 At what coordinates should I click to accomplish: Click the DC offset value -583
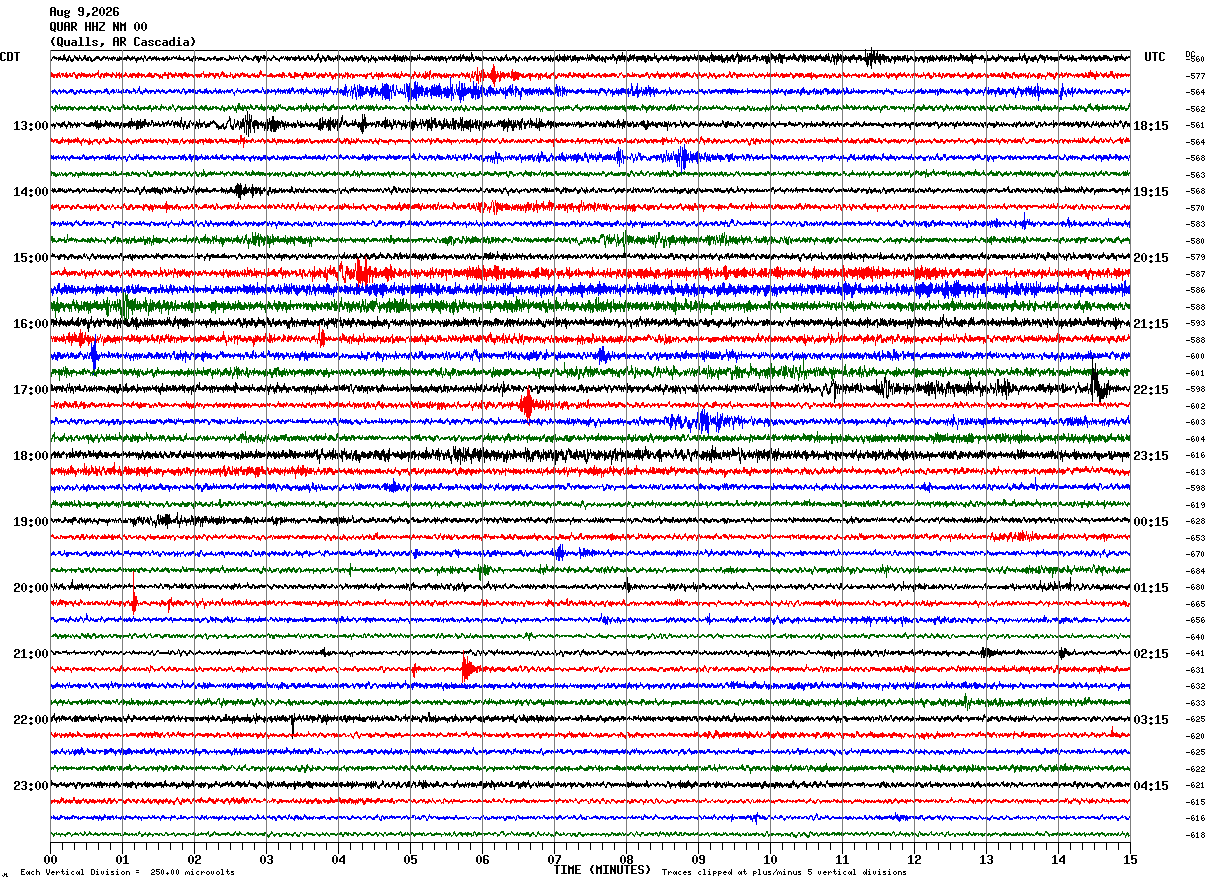click(x=1195, y=225)
